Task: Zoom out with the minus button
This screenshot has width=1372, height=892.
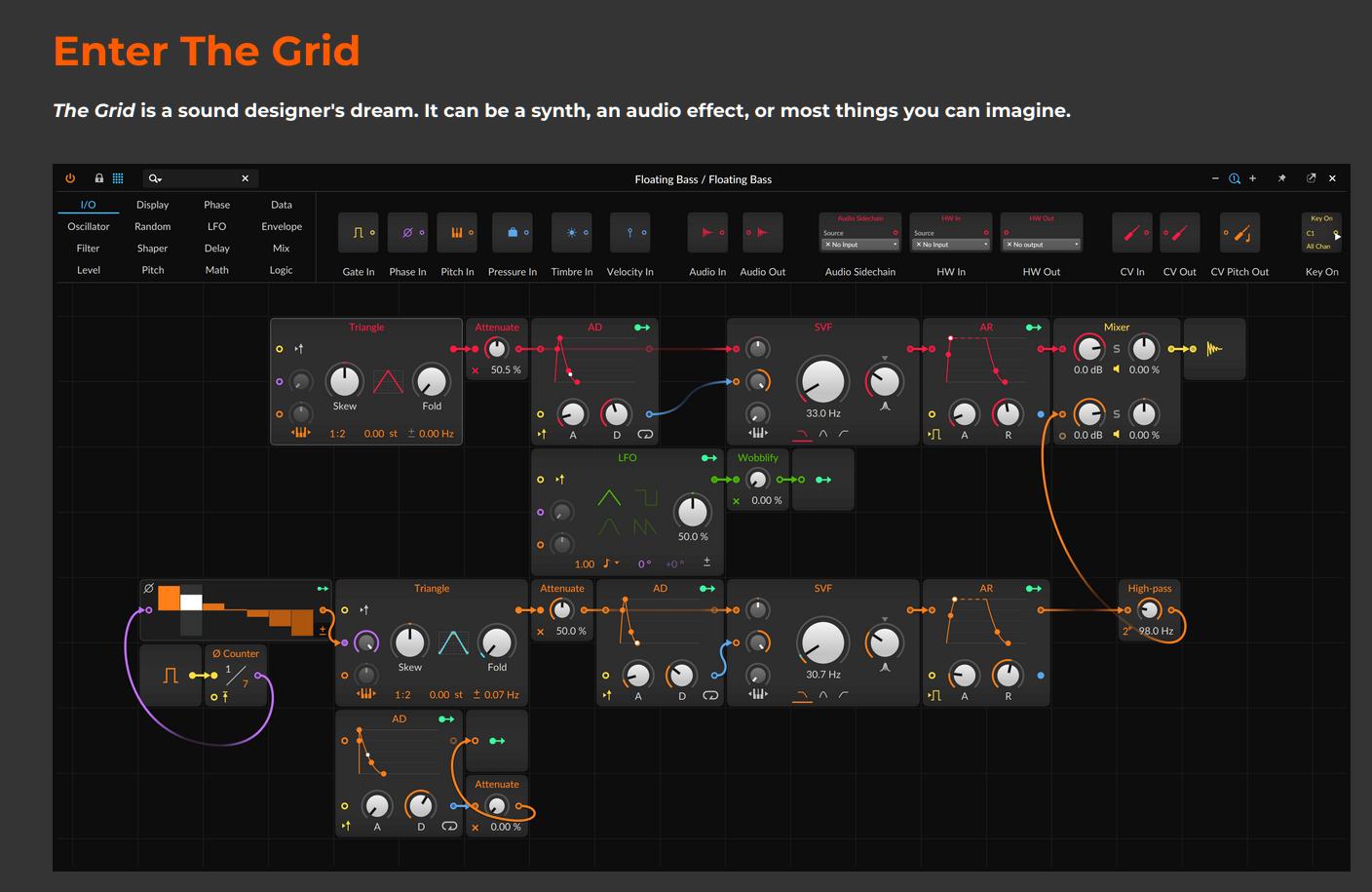Action: (x=1215, y=178)
